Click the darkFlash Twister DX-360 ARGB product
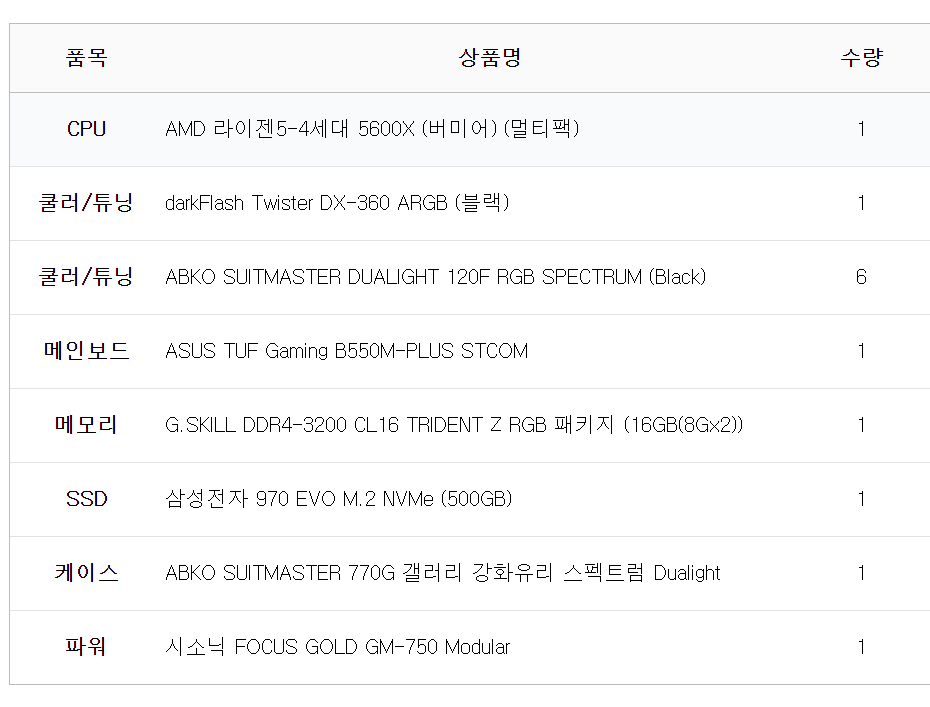Image resolution: width=930 pixels, height=707 pixels. 337,203
